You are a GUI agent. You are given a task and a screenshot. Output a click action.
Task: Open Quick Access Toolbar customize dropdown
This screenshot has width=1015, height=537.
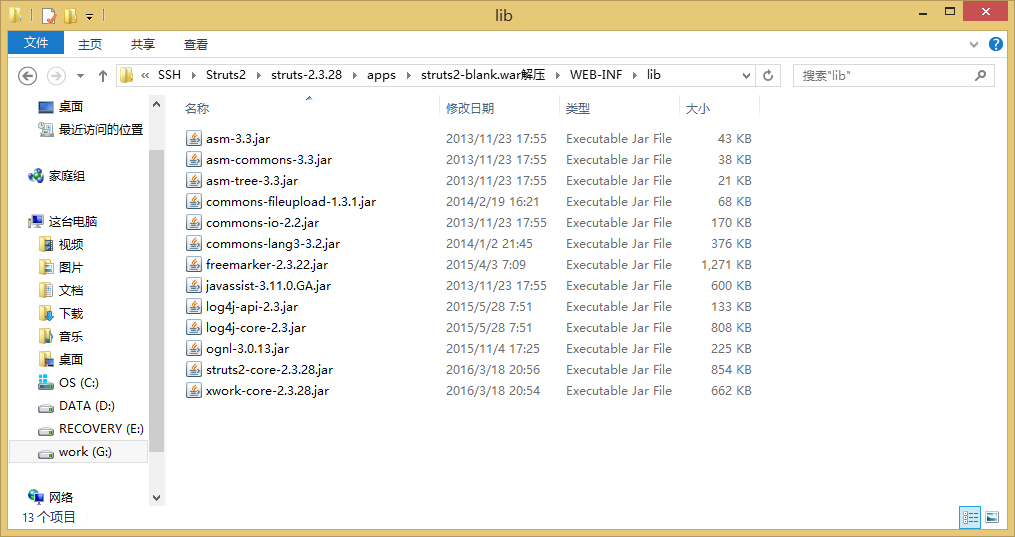point(90,16)
